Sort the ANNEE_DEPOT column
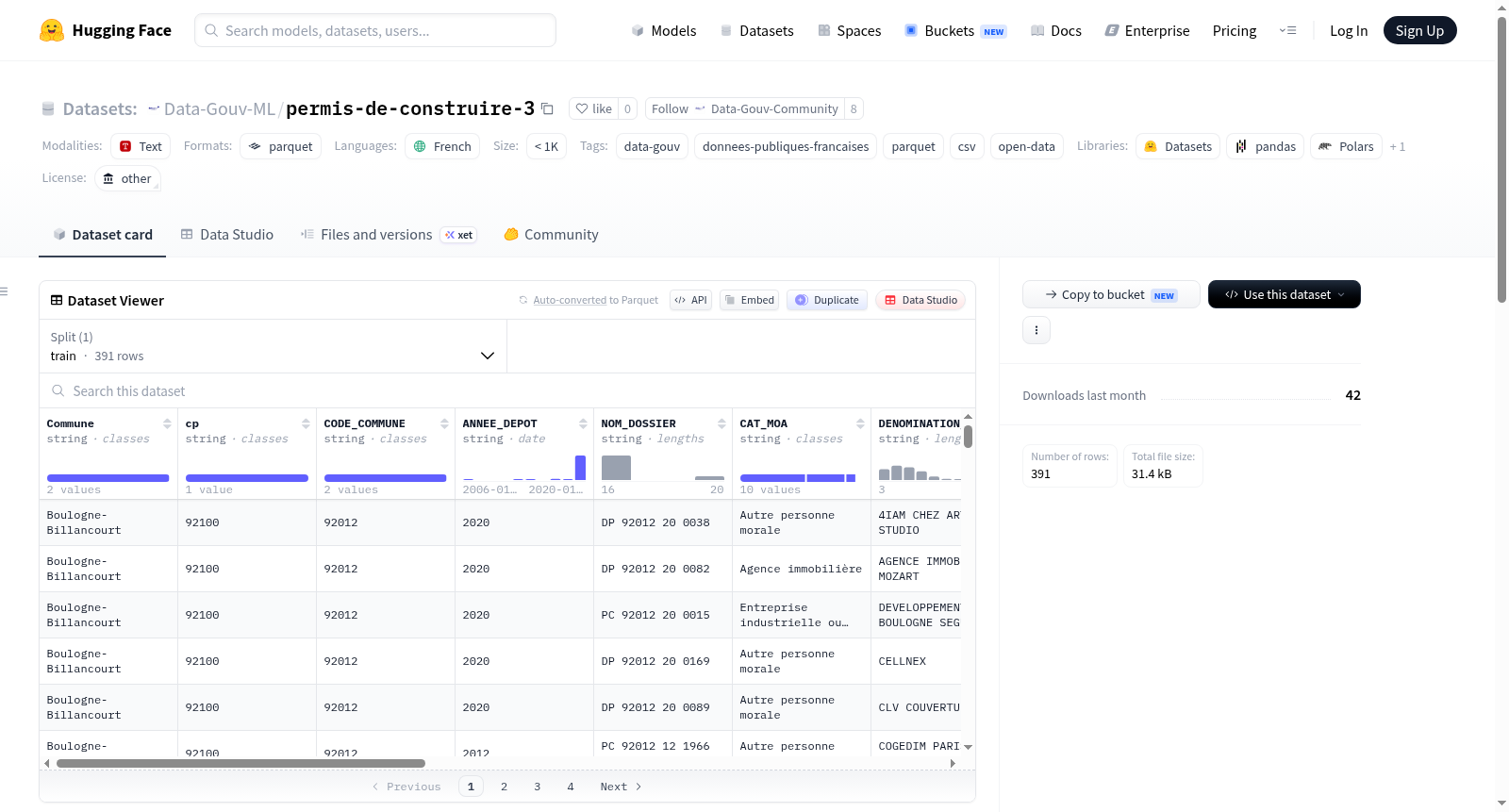 click(x=583, y=423)
